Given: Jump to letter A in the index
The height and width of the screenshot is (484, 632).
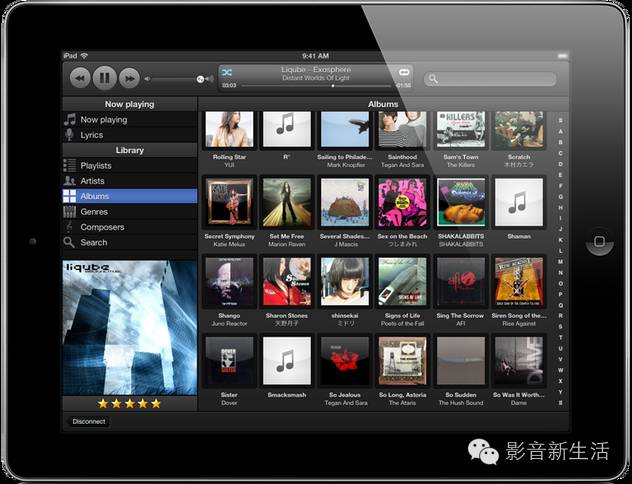Looking at the screenshot, I should coord(561,131).
